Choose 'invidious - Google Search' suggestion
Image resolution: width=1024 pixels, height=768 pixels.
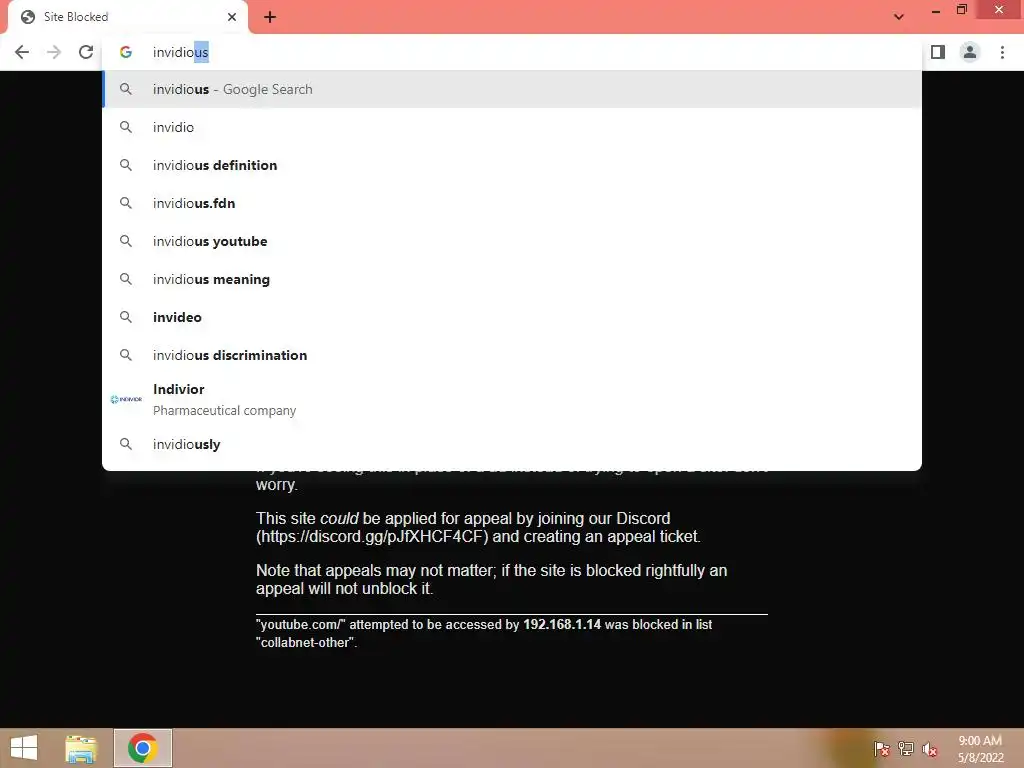click(512, 89)
